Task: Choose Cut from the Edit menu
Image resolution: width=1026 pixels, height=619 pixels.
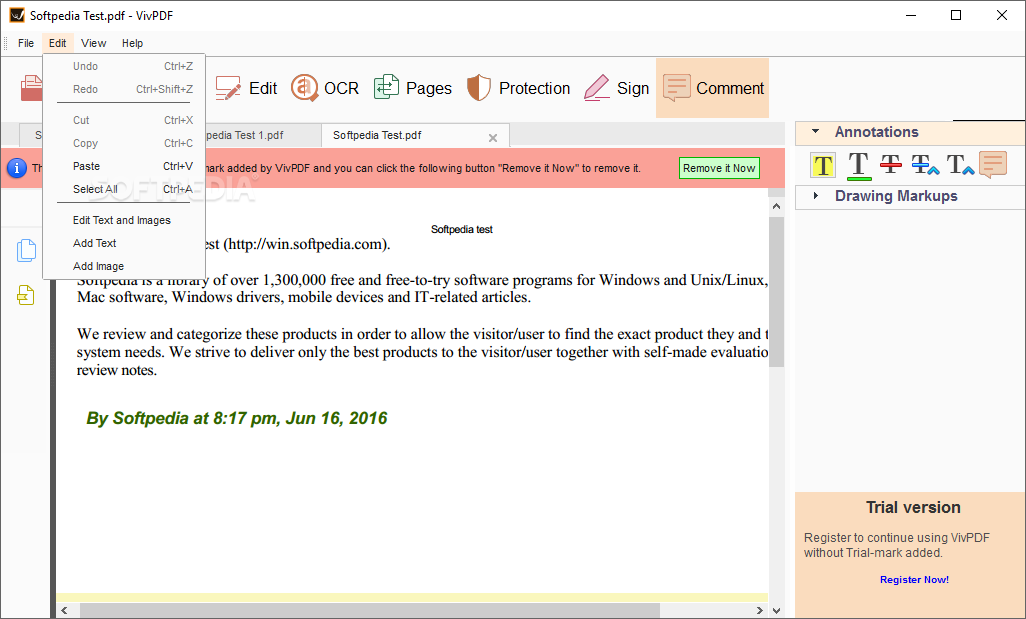Action: (x=124, y=120)
